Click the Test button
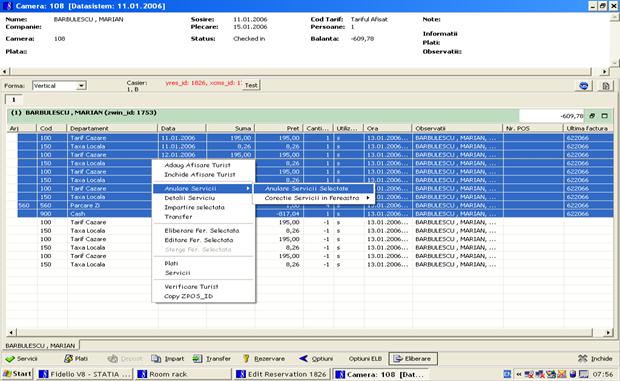 [x=251, y=85]
